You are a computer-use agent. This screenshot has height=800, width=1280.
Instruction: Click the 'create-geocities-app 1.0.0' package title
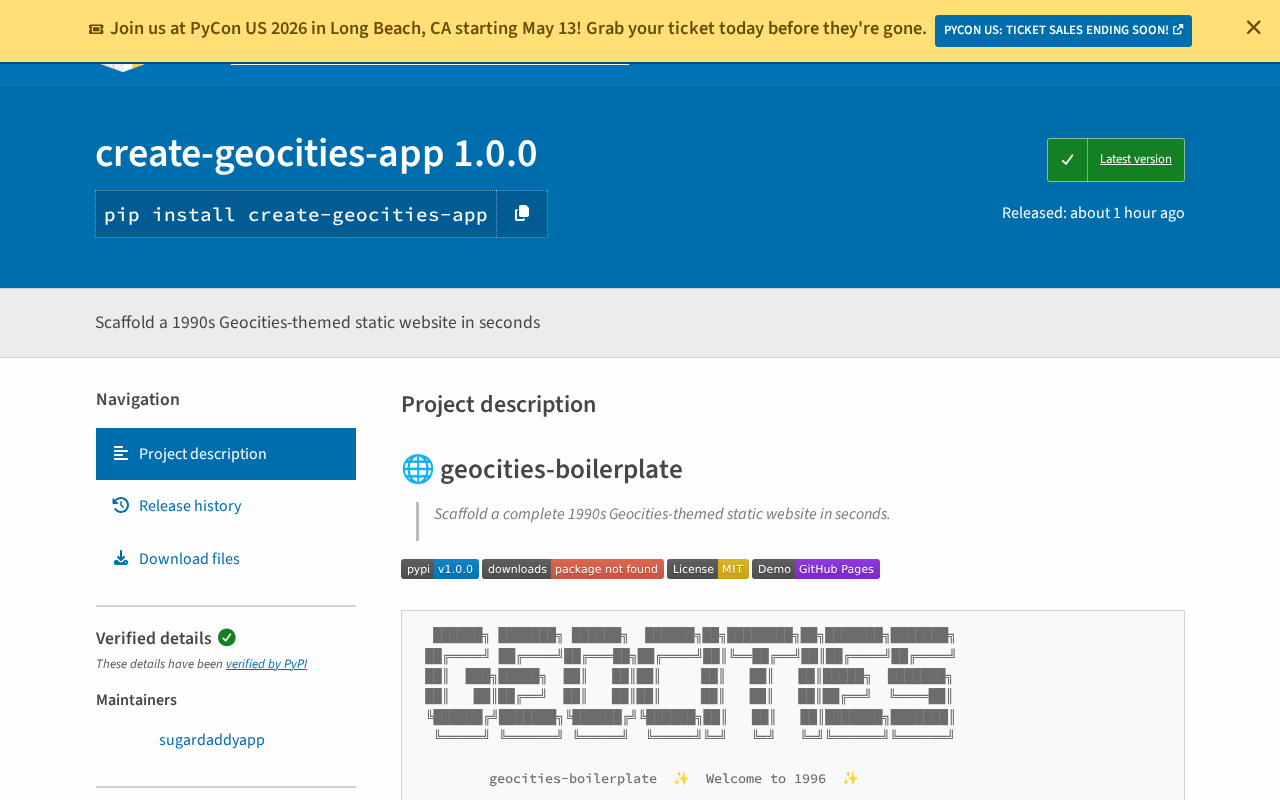click(x=316, y=153)
